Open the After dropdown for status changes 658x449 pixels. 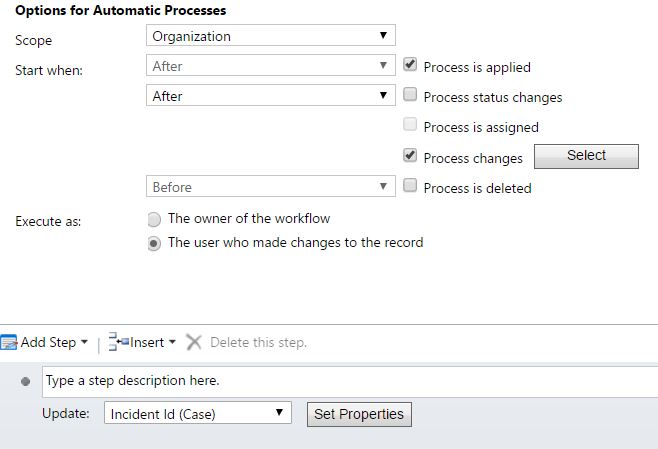point(270,96)
